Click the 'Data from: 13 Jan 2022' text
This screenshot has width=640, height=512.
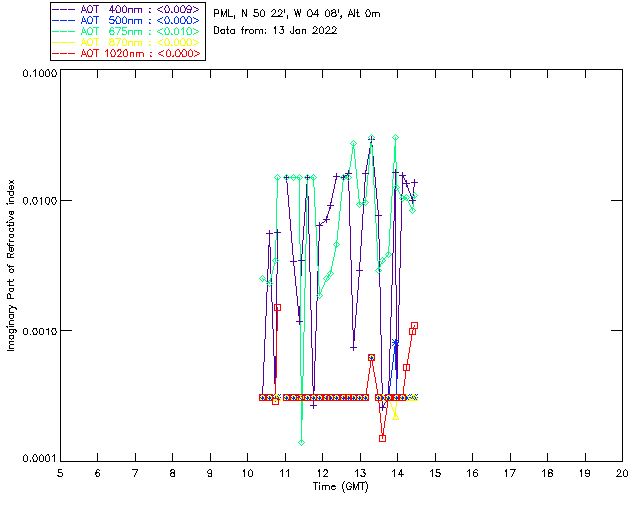(275, 30)
